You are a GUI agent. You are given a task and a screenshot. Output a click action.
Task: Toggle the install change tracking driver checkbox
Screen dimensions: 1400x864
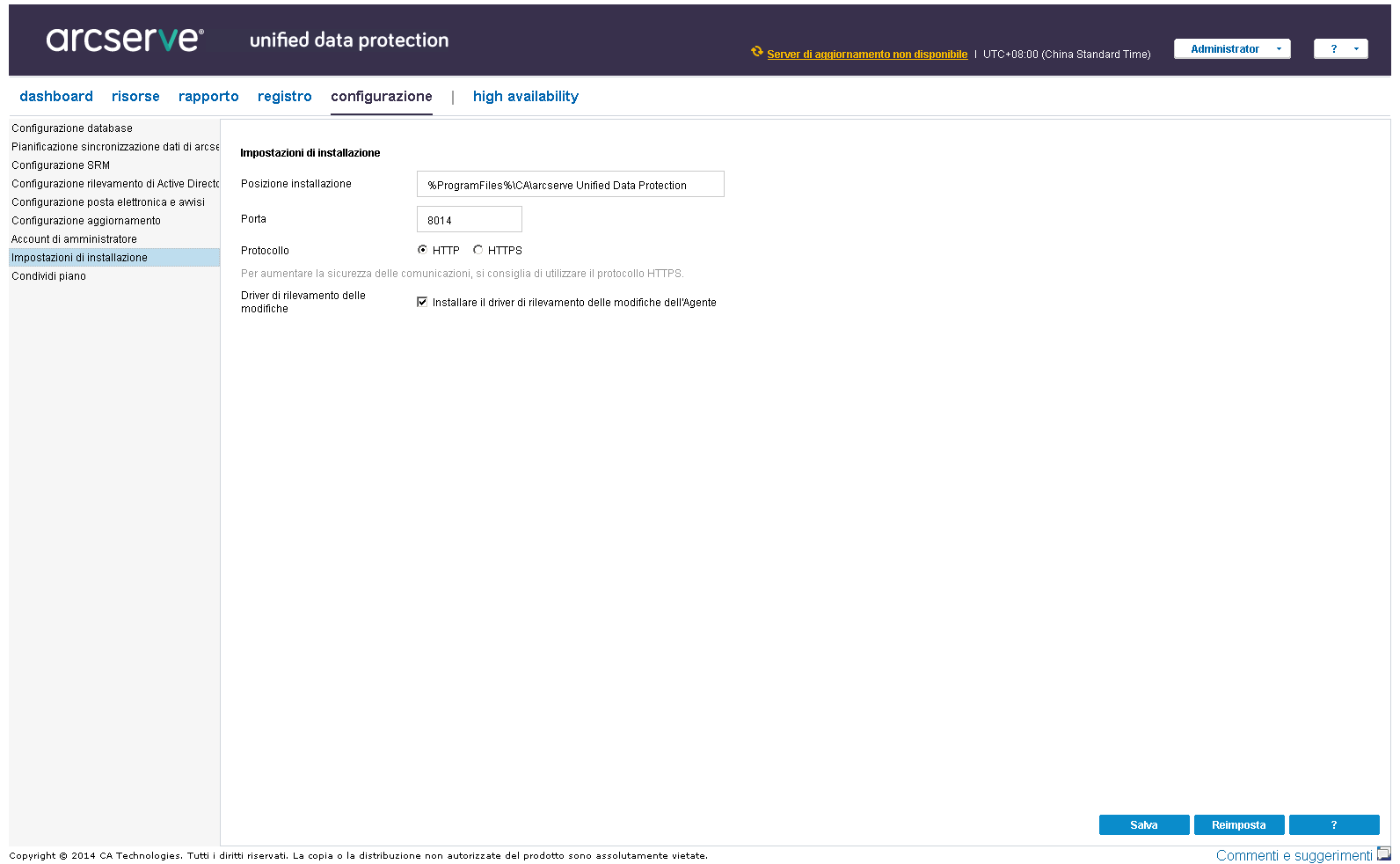422,302
